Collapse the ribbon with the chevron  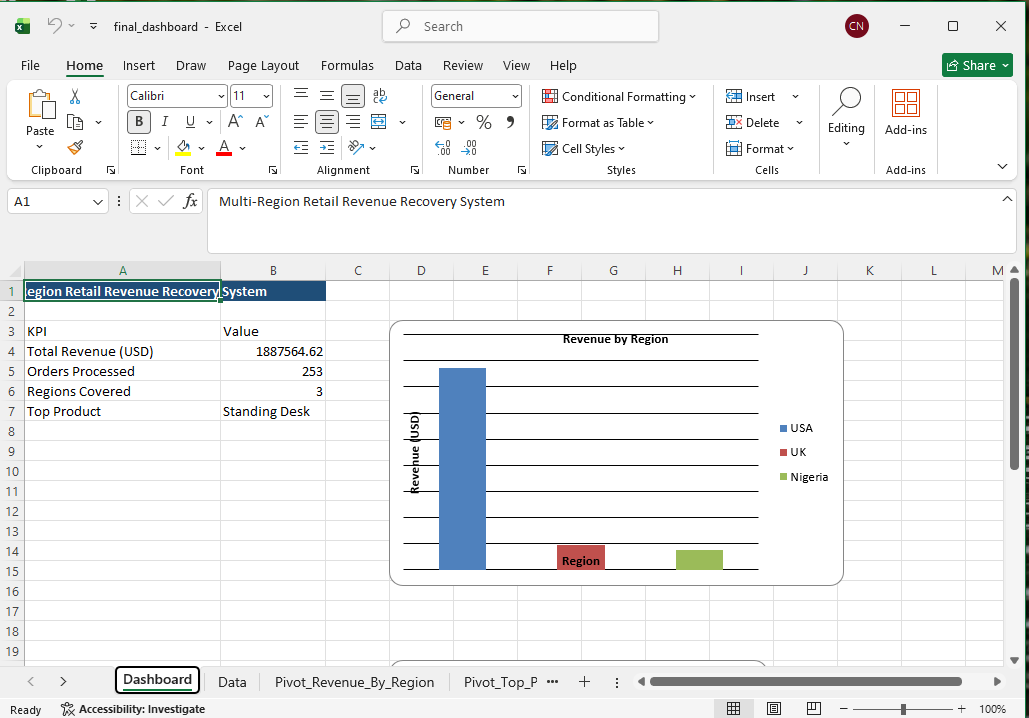tap(1002, 166)
